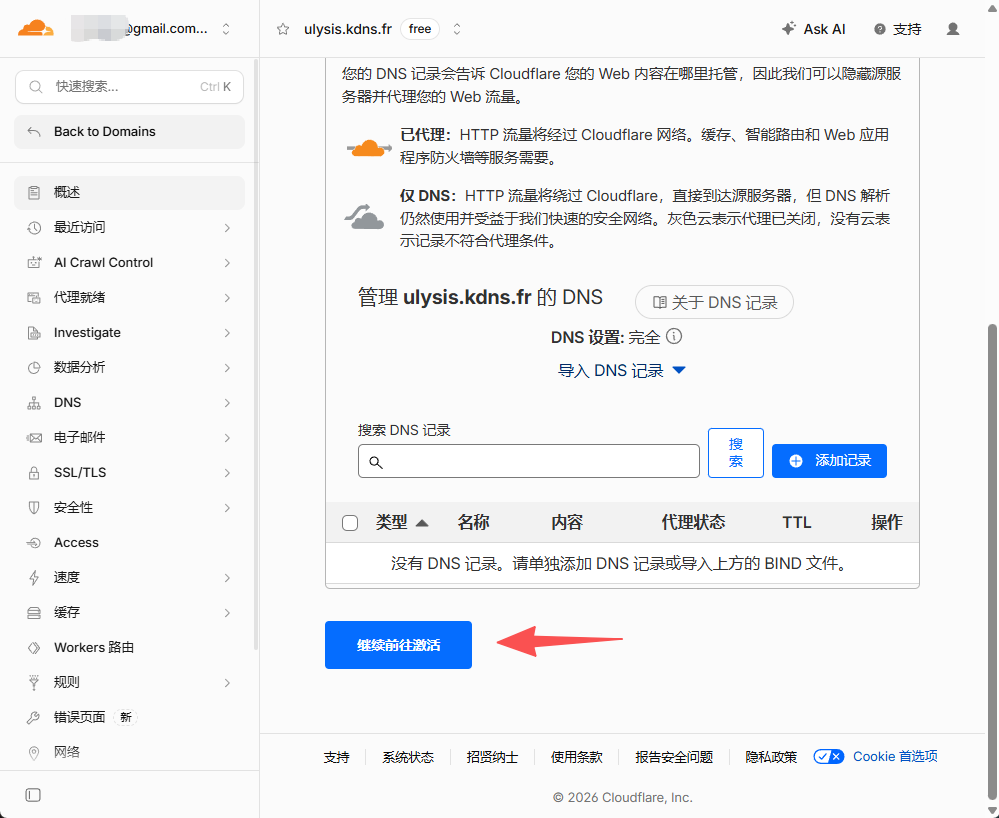
Task: Open Workers 路由 menu item
Action: point(129,648)
